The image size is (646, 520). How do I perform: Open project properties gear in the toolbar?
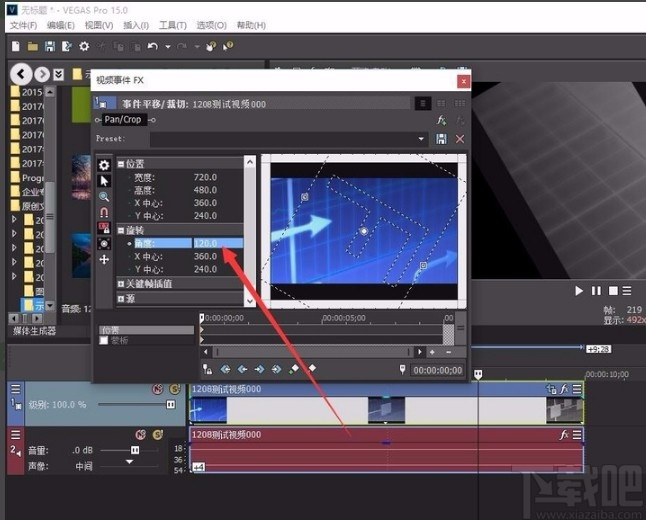pos(84,46)
